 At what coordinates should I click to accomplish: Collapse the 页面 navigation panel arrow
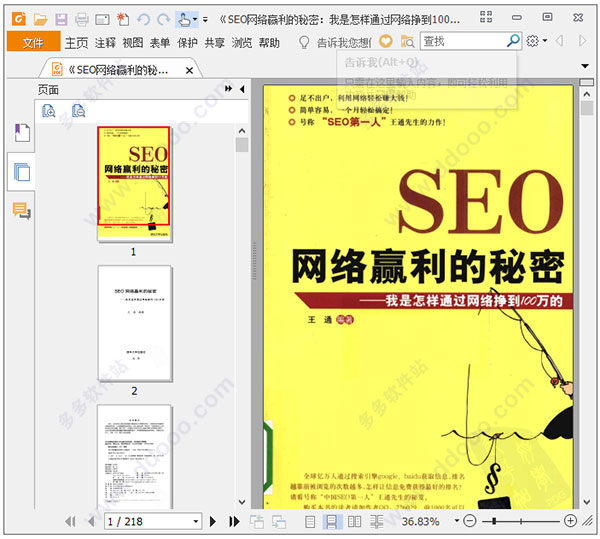242,89
